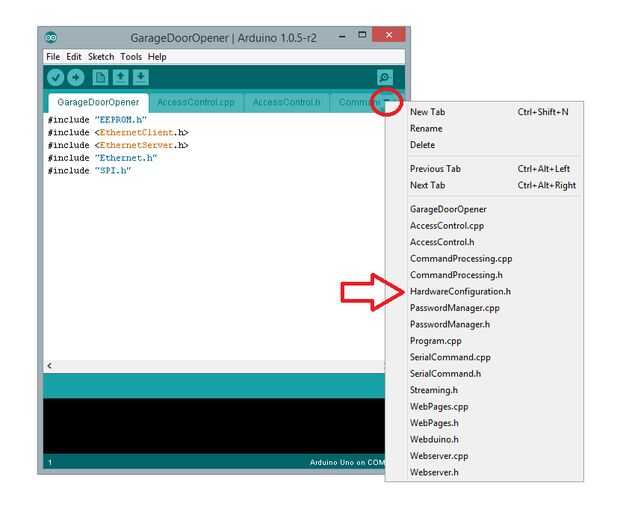
Task: Open the Help menu
Action: pos(157,57)
